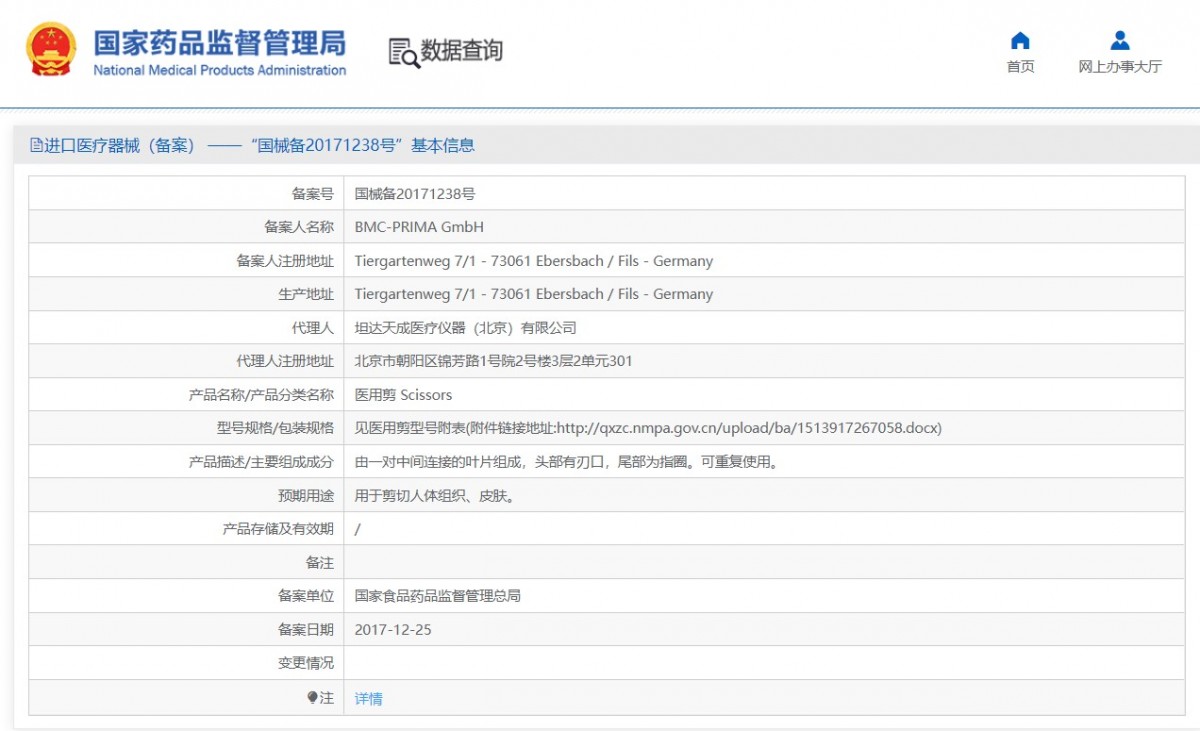Click the 产品描述/主要组成成分 label

coord(261,462)
